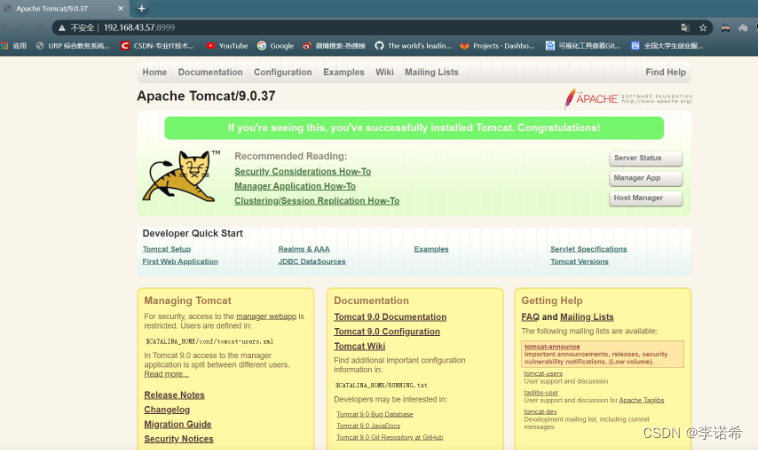This screenshot has width=758, height=450.
Task: Open the taglibs-user mailing list
Action: pyautogui.click(x=541, y=392)
